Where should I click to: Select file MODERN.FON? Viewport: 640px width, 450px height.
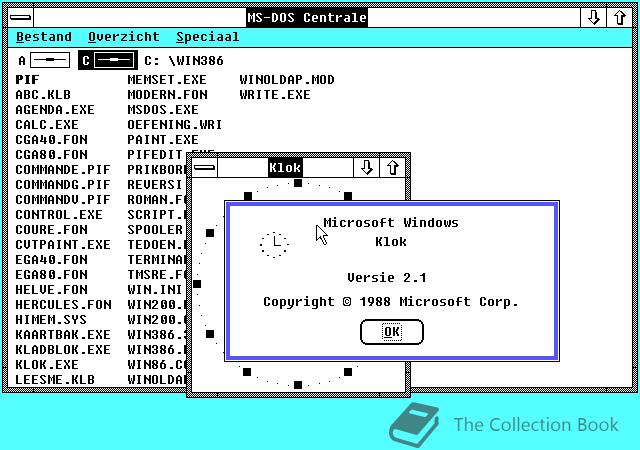point(167,95)
